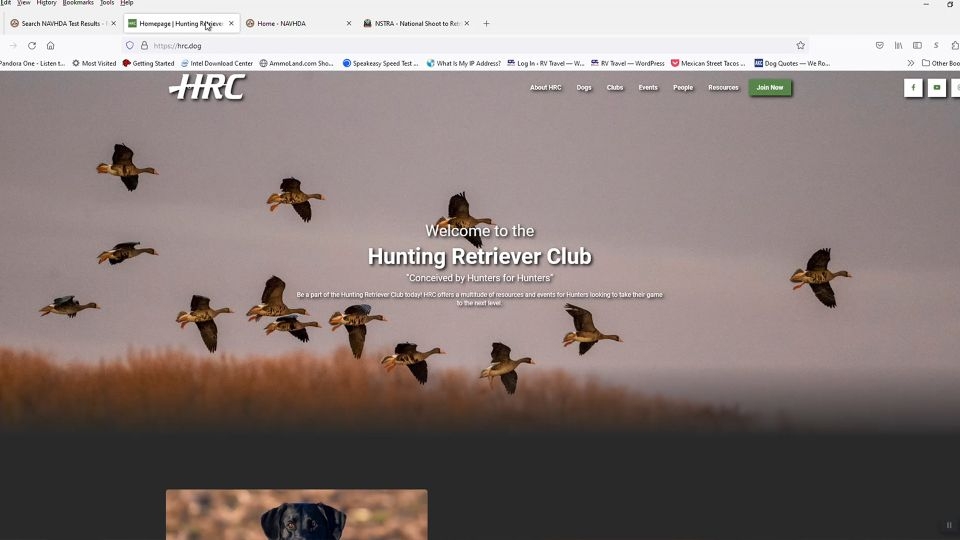Open Mexican Street Tacos bookmark
Viewport: 960px width, 540px height.
tap(708, 63)
